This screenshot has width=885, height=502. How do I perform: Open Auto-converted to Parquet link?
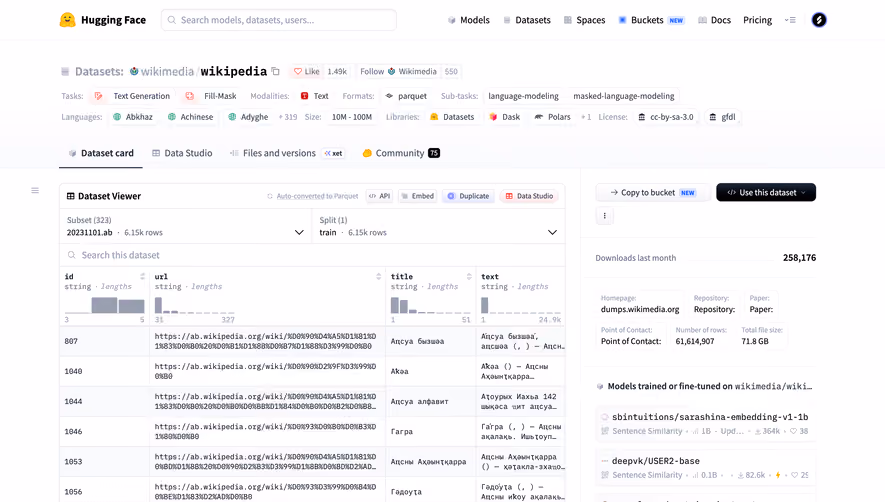pos(312,196)
